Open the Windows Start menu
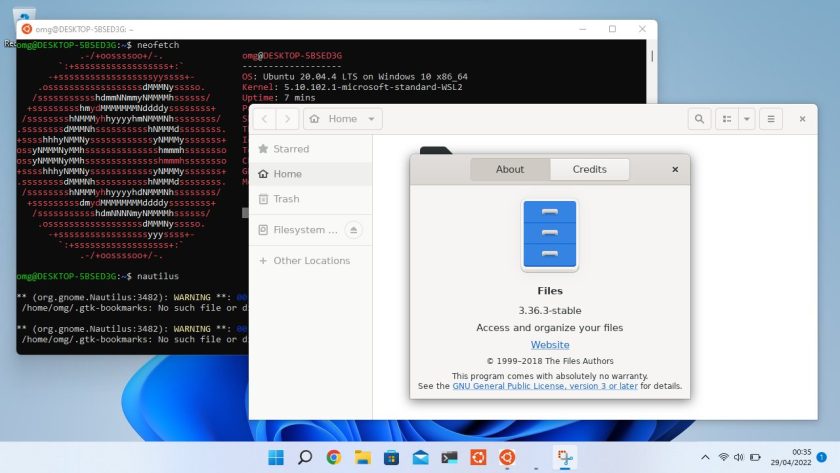The height and width of the screenshot is (473, 840). [276, 457]
